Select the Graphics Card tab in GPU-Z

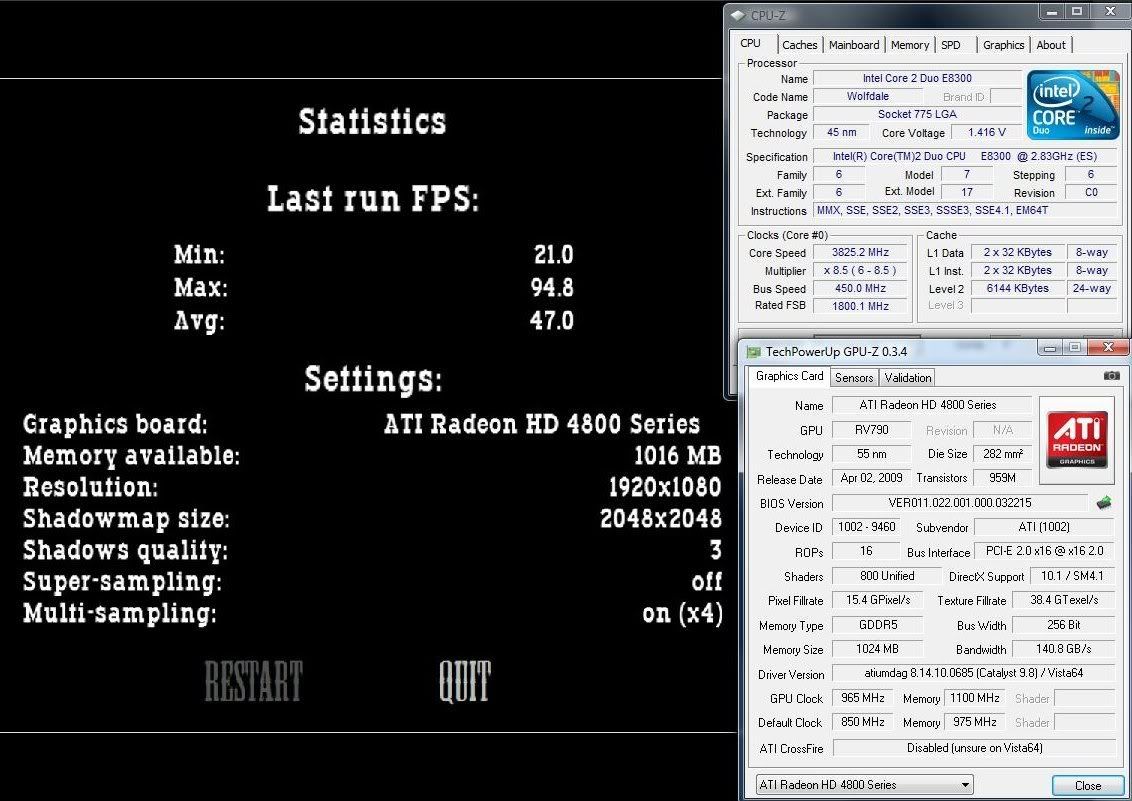[x=789, y=376]
